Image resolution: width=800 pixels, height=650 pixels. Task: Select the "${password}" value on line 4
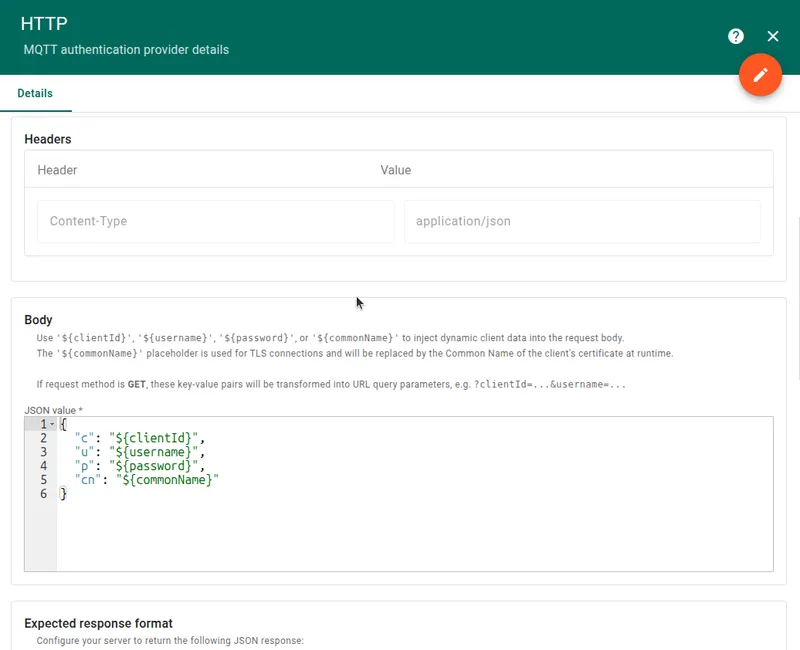[x=153, y=466]
